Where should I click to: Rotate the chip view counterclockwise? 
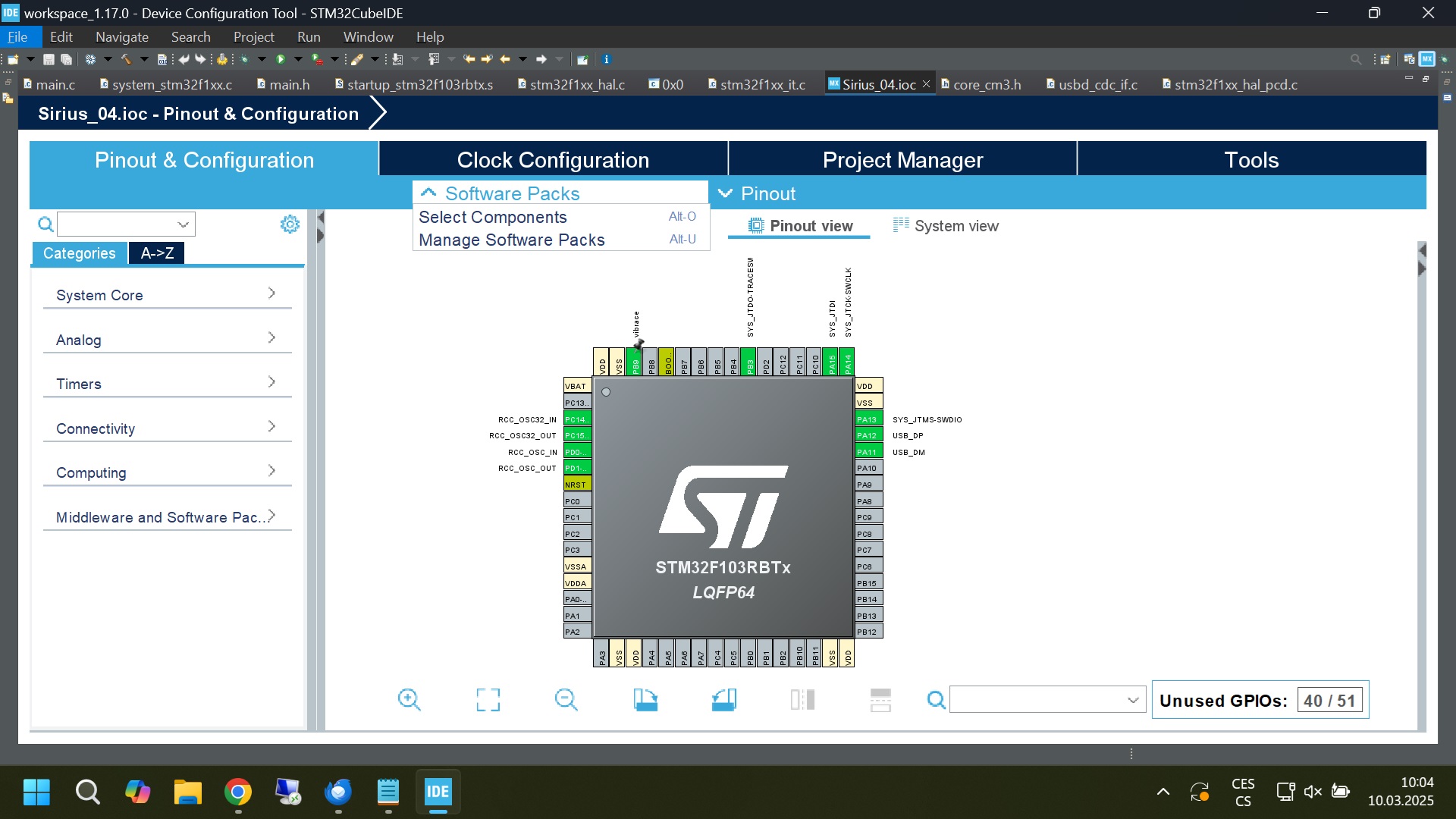724,699
